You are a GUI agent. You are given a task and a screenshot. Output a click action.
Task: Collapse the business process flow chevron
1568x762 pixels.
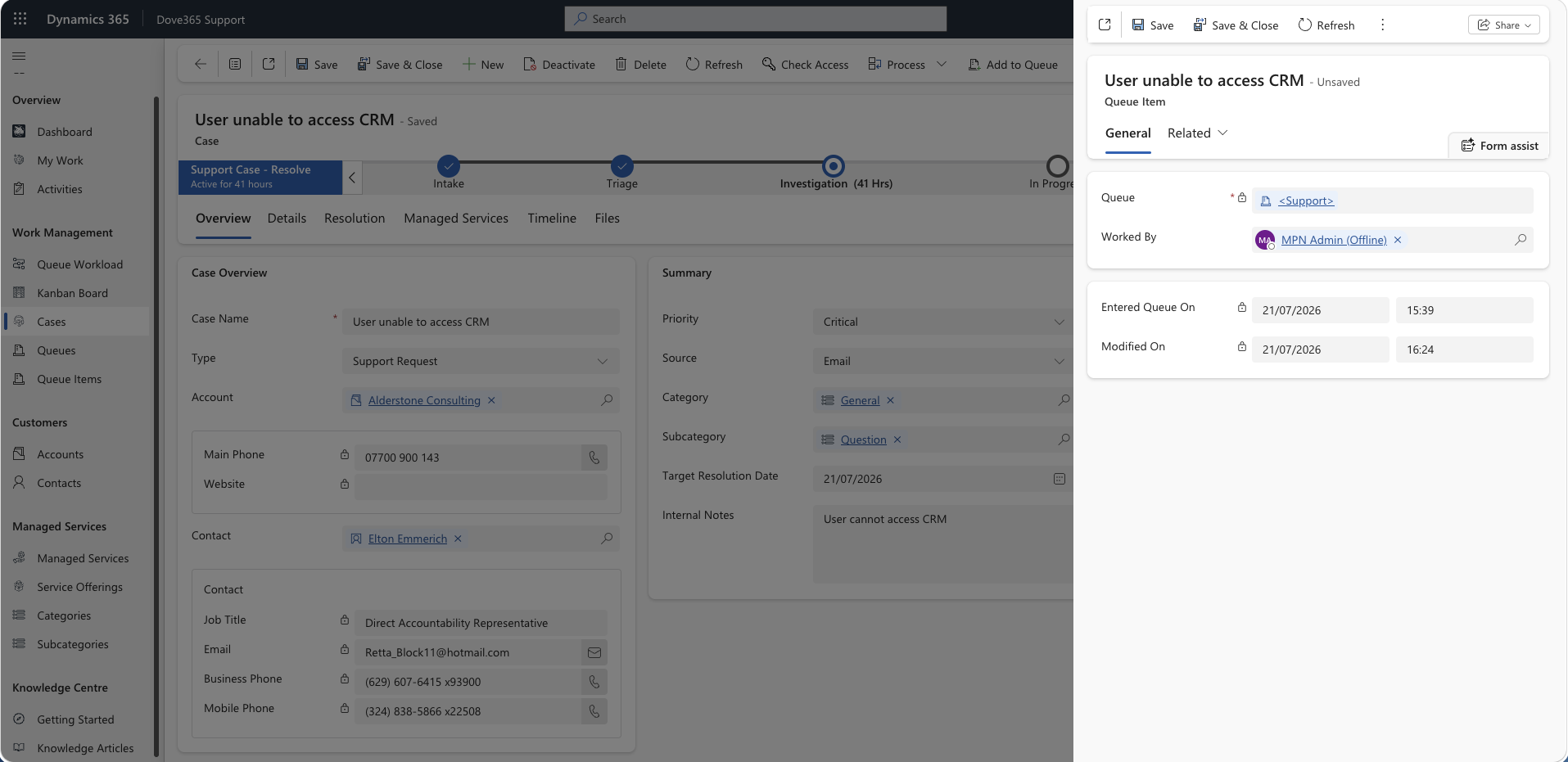[x=352, y=178]
